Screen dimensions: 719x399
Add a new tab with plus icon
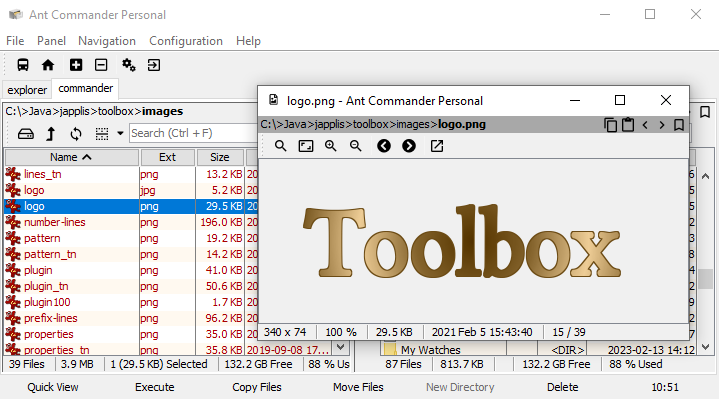pos(76,65)
